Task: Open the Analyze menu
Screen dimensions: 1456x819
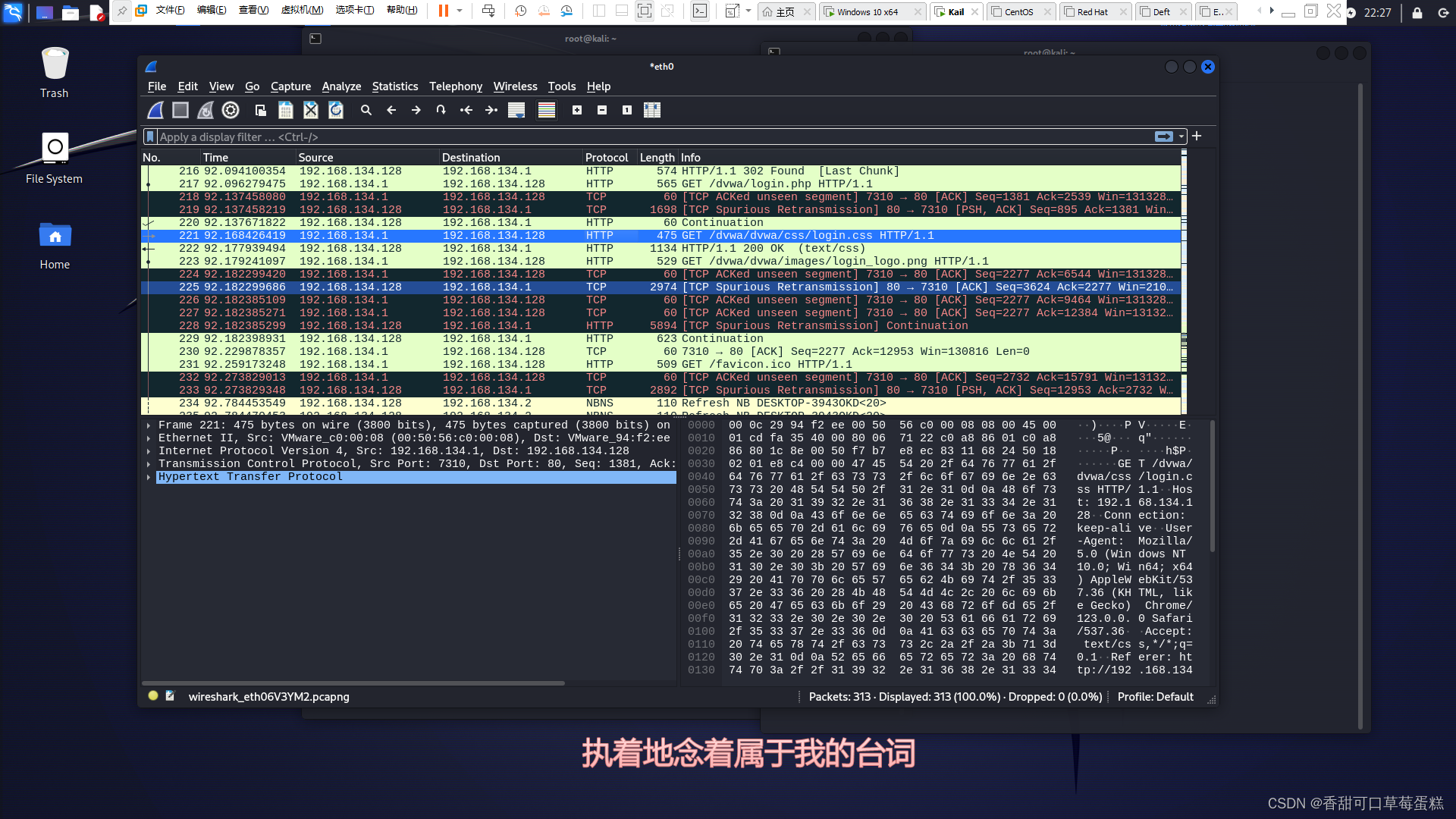Action: 341,86
